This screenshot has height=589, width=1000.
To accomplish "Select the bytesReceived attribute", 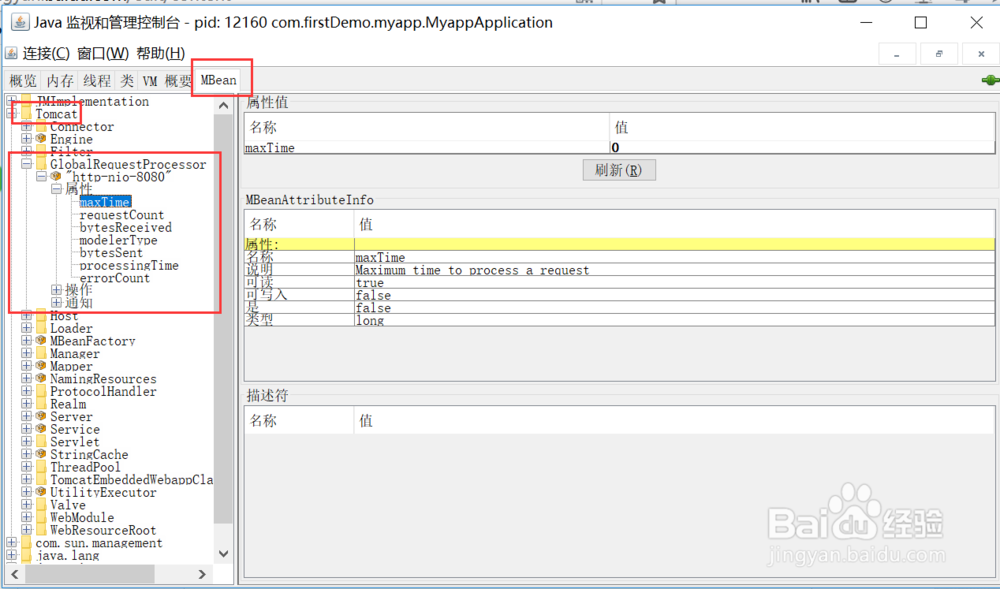I will [126, 228].
